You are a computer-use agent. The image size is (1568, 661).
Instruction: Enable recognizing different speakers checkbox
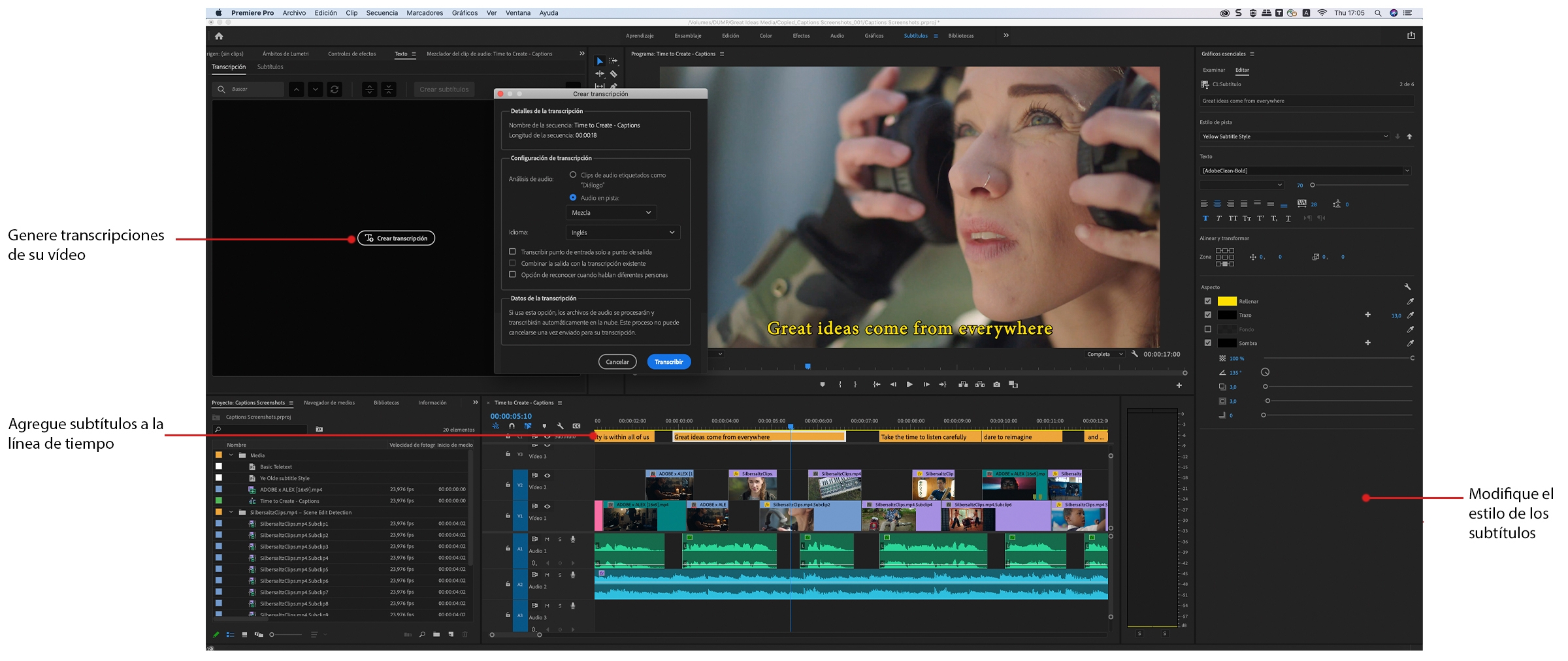click(512, 274)
